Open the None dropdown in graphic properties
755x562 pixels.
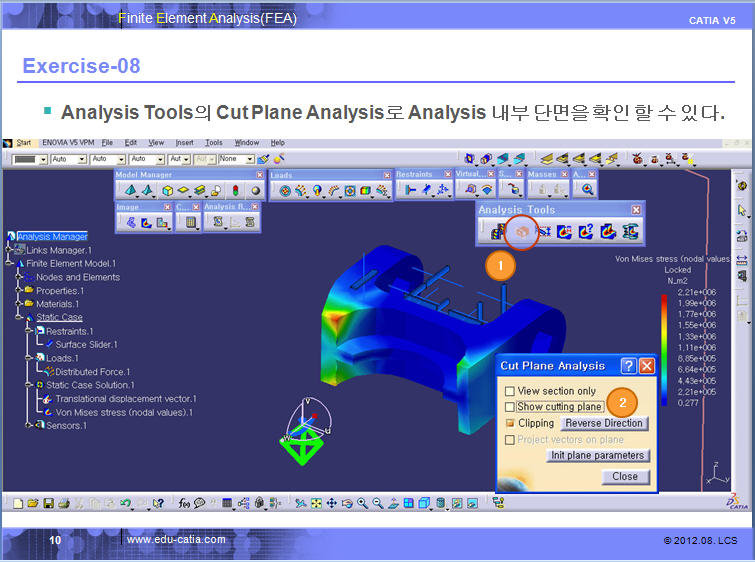click(x=236, y=159)
